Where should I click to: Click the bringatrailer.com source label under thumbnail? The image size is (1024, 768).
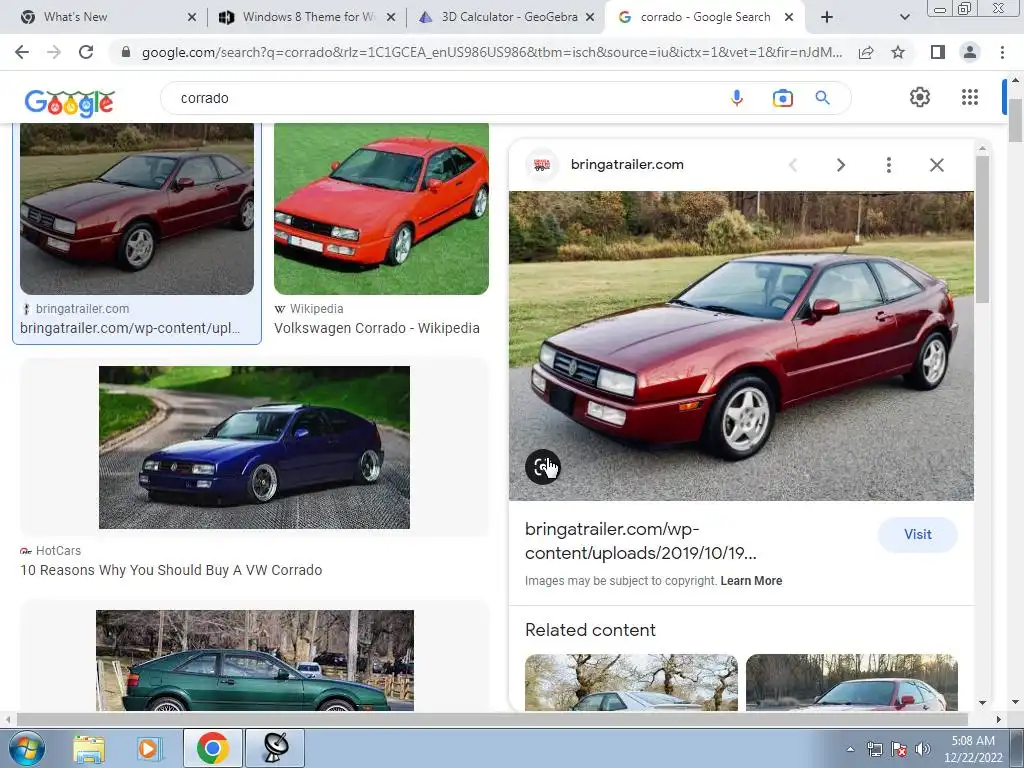point(82,308)
